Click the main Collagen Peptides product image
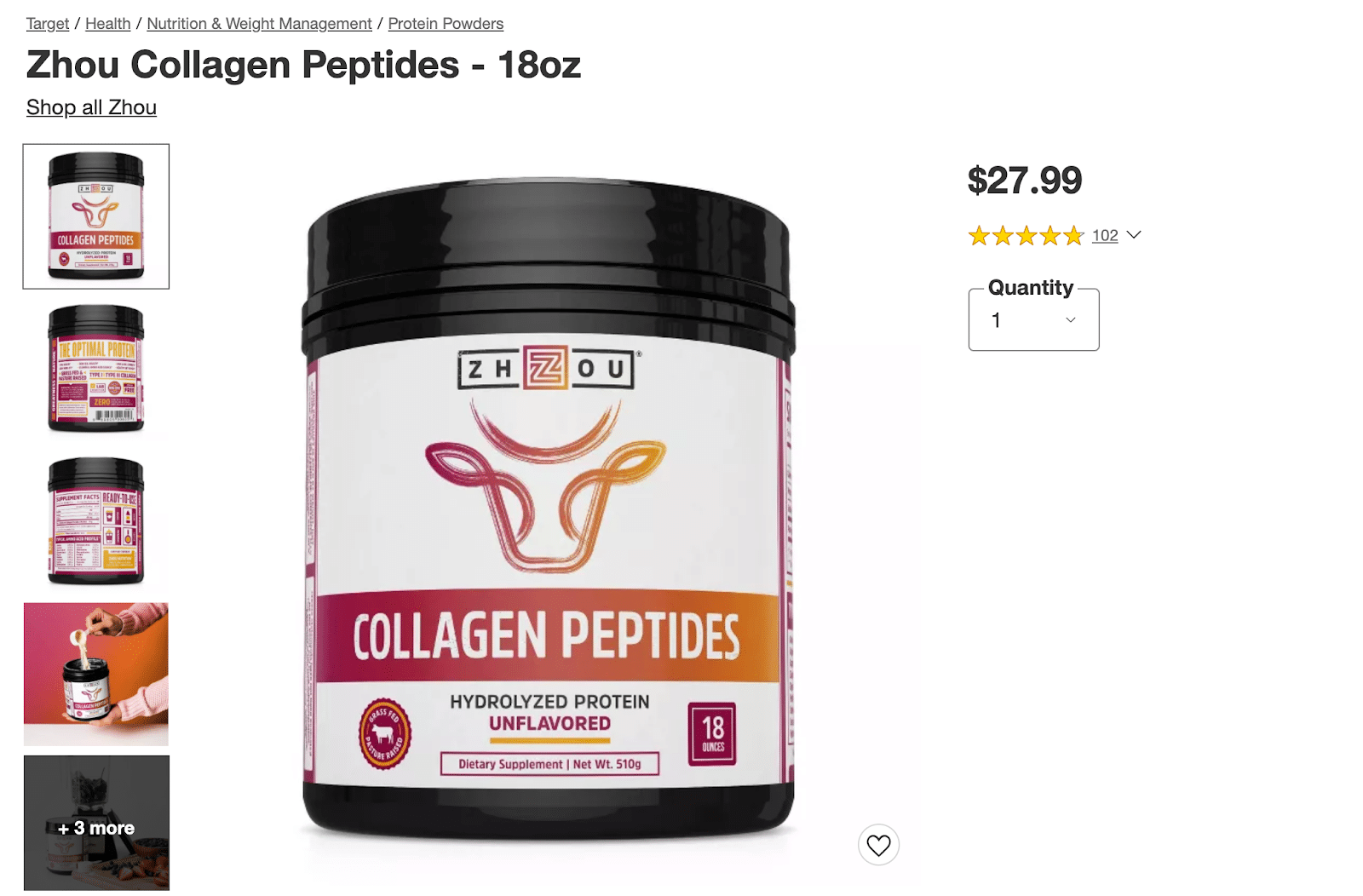This screenshot has width=1363, height=896. (549, 509)
